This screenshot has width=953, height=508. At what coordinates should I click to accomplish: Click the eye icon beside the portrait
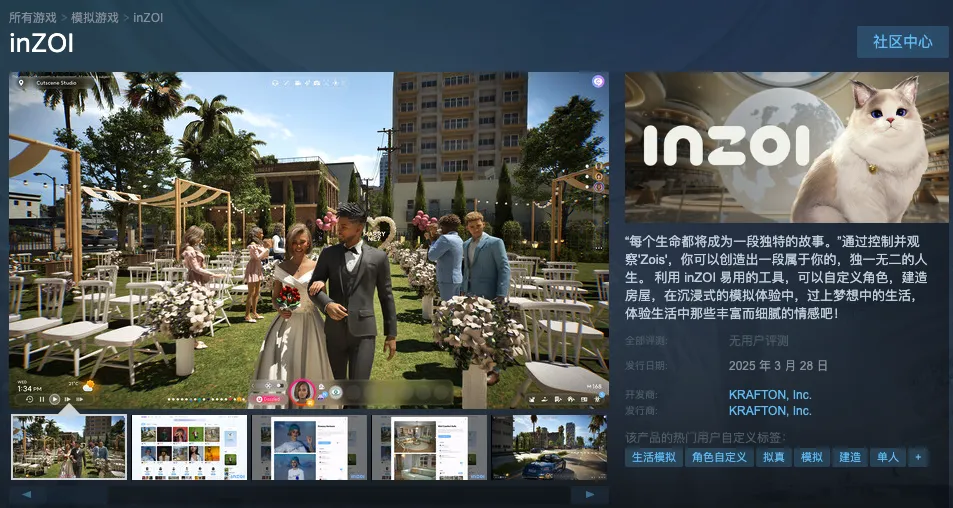pyautogui.click(x=335, y=392)
